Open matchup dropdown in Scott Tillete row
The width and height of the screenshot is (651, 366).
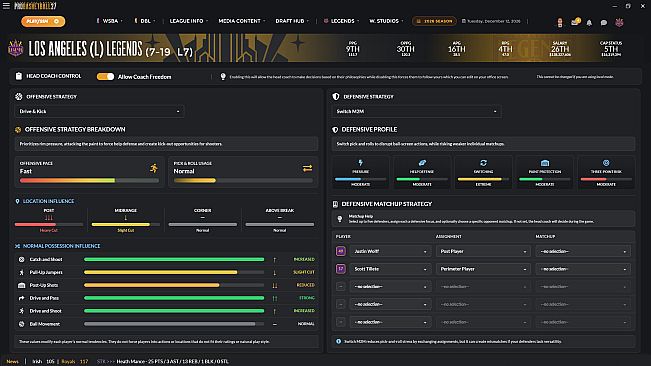(x=583, y=269)
